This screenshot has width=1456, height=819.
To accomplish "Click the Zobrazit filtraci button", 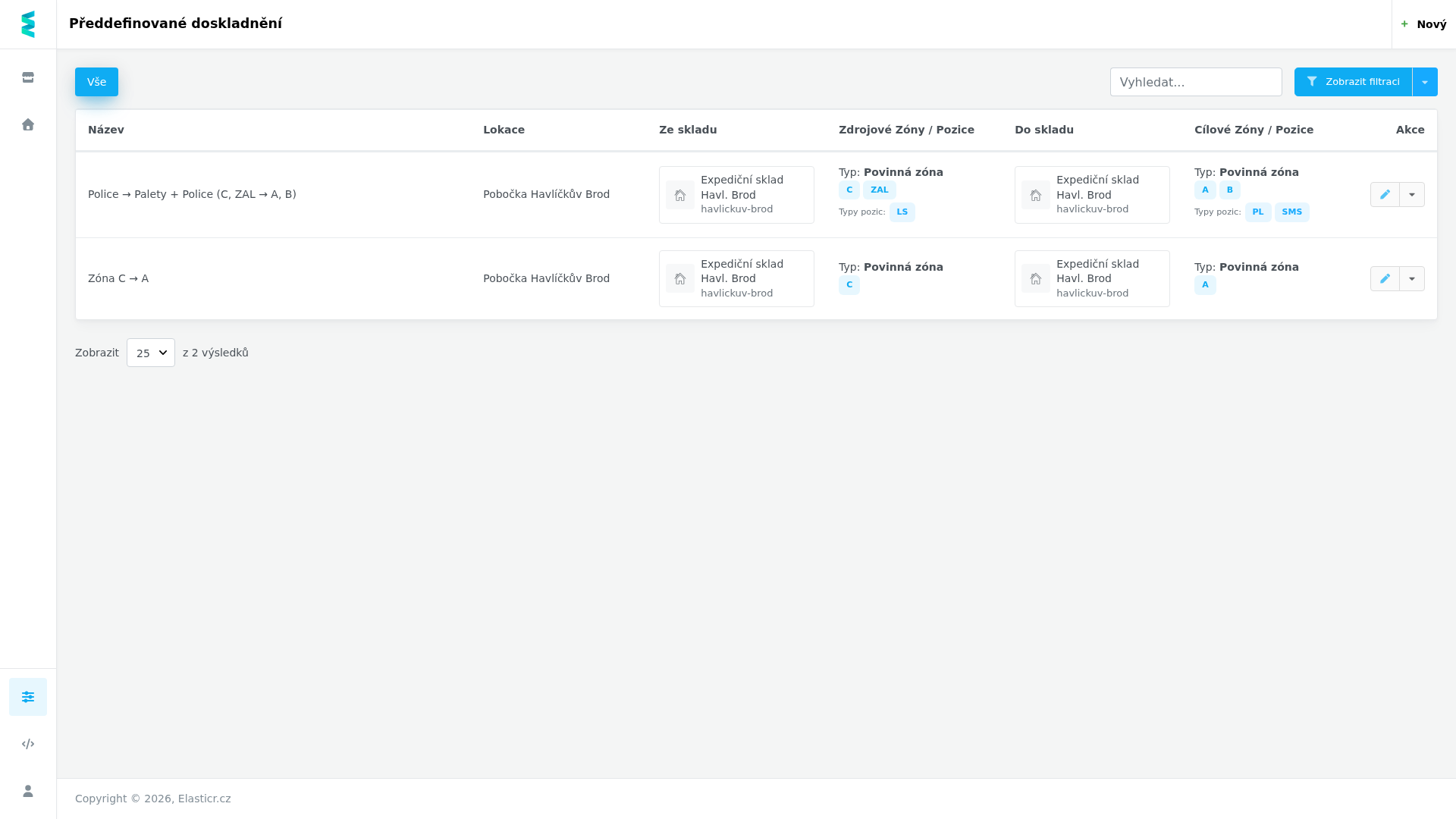I will coord(1353,82).
